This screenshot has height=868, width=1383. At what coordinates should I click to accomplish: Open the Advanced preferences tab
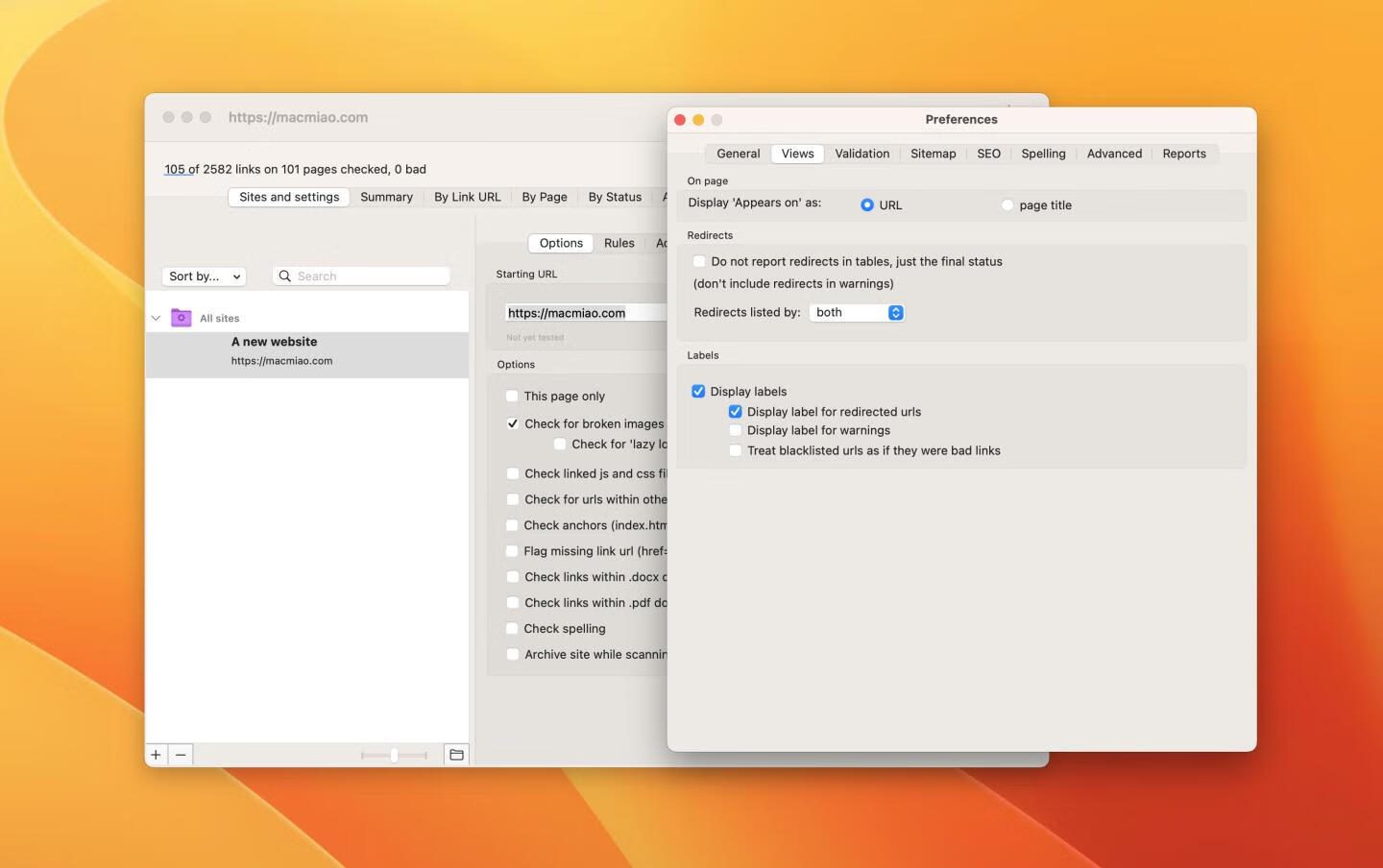click(x=1114, y=154)
